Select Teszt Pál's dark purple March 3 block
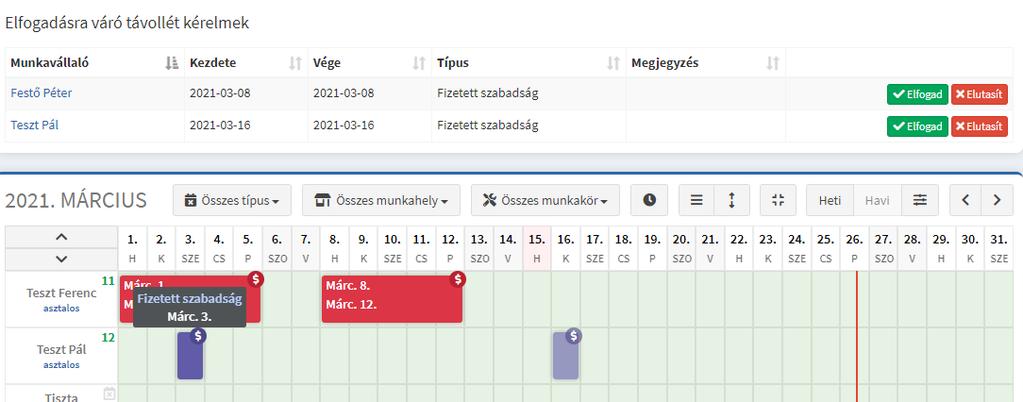This screenshot has width=1023, height=402. point(190,358)
